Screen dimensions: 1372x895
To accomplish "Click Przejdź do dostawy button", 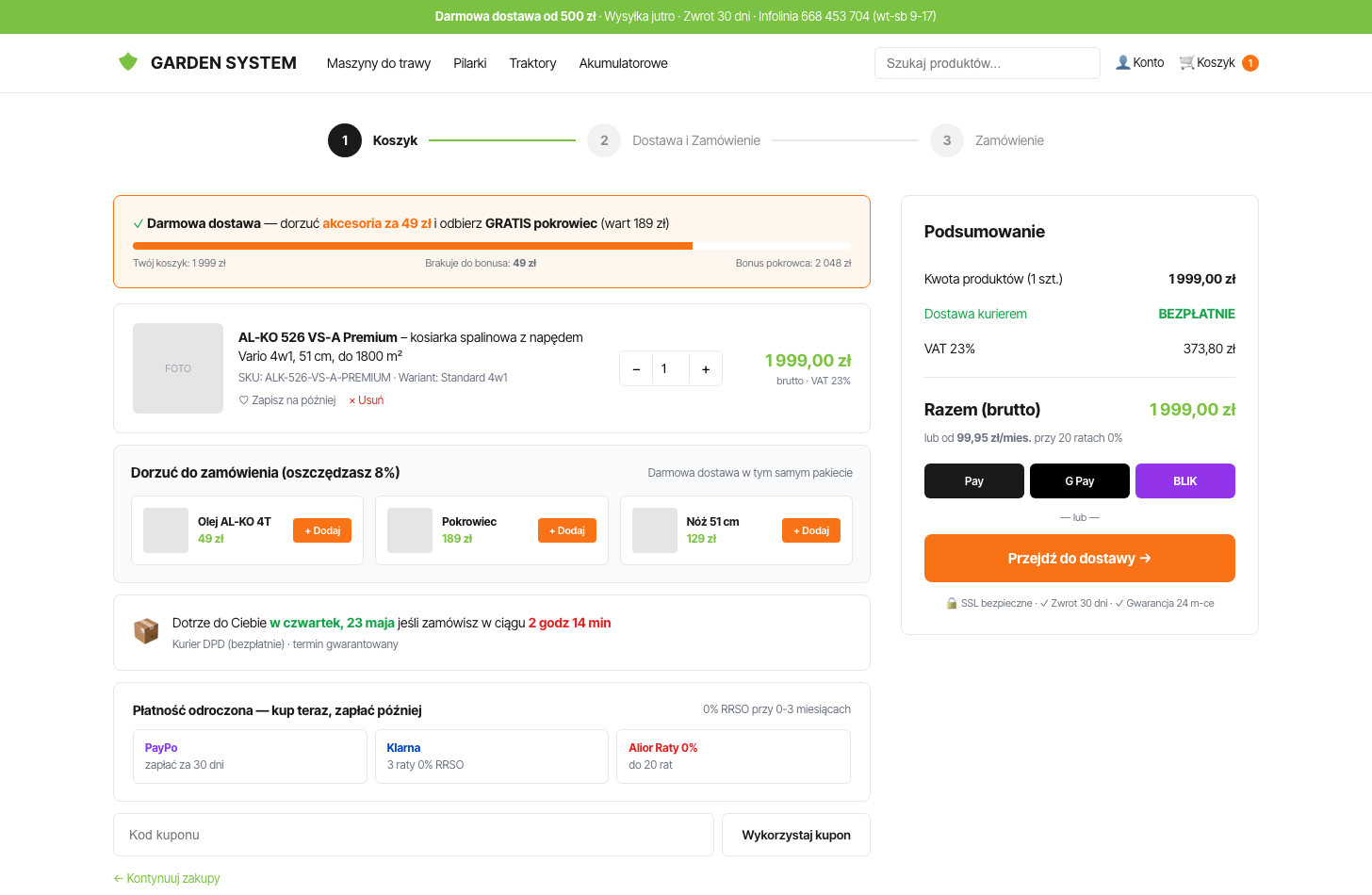I will (1080, 558).
